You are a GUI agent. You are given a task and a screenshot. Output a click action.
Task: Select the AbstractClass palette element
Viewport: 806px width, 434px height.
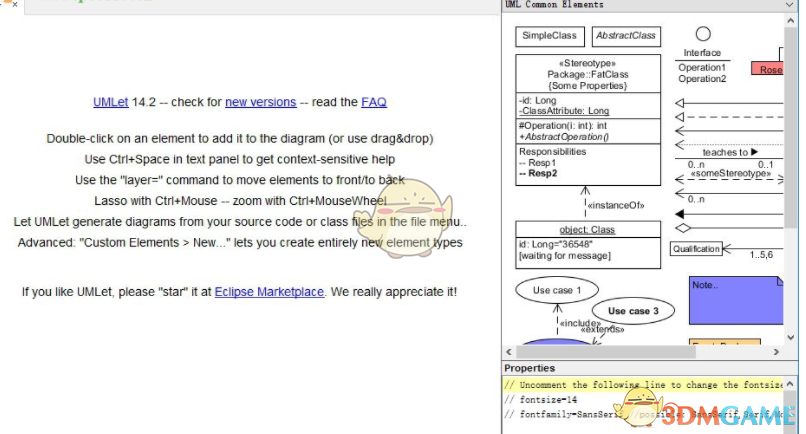click(x=626, y=36)
